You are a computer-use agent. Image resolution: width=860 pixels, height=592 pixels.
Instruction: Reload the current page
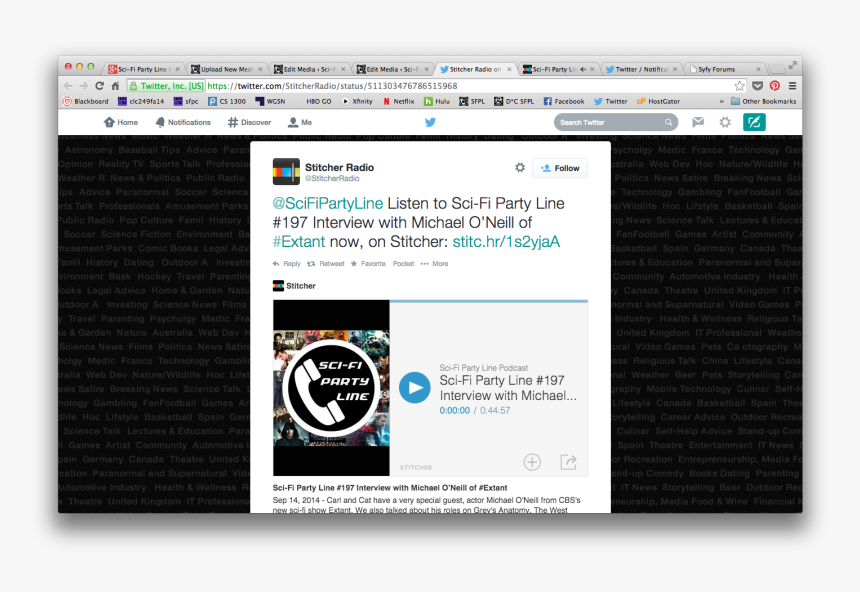(99, 86)
